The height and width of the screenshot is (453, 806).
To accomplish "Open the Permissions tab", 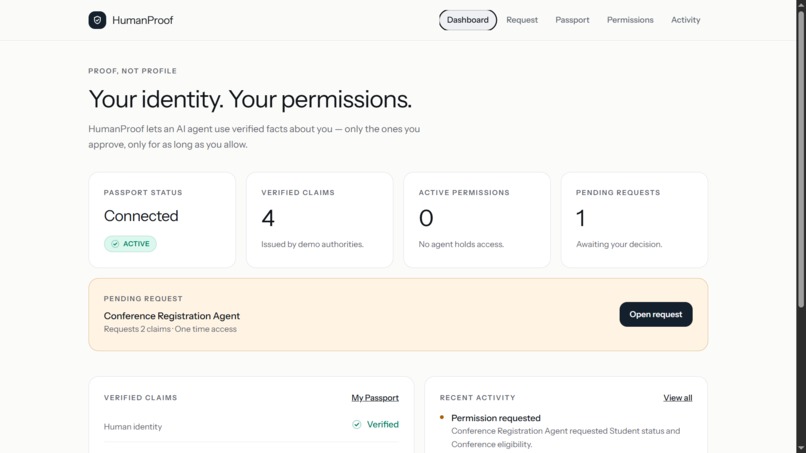I will (630, 20).
